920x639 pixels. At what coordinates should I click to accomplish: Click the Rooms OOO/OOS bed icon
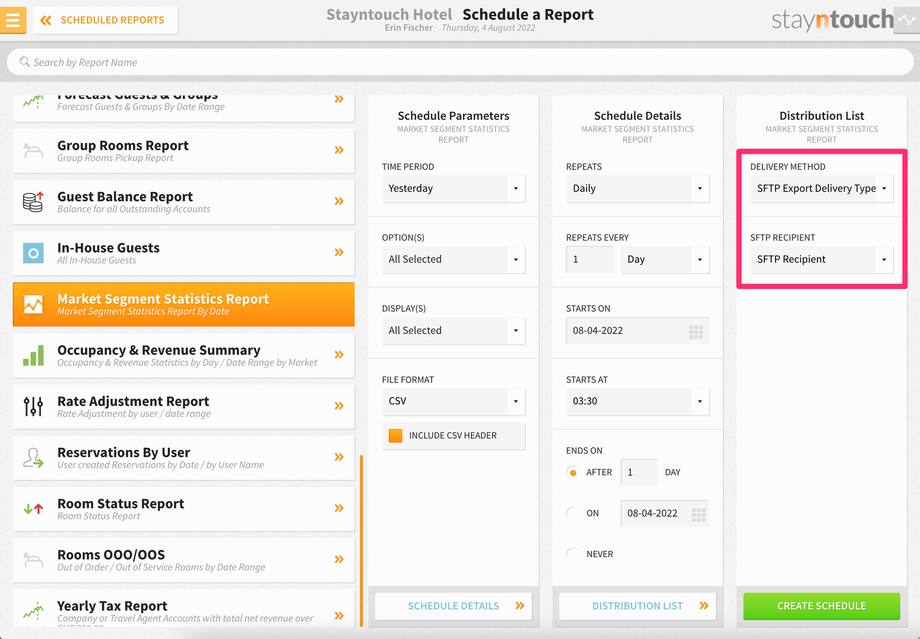pyautogui.click(x=33, y=560)
